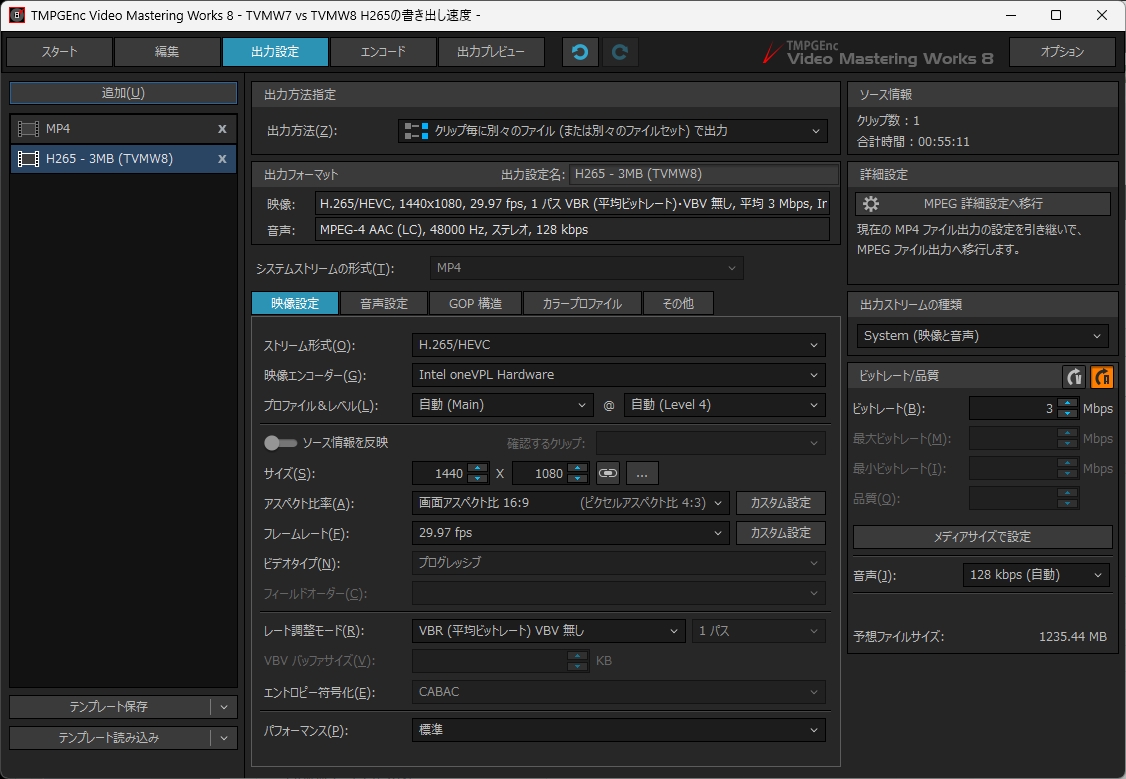Switch to the その他 tab
Viewport: 1126px width, 779px height.
coord(679,304)
